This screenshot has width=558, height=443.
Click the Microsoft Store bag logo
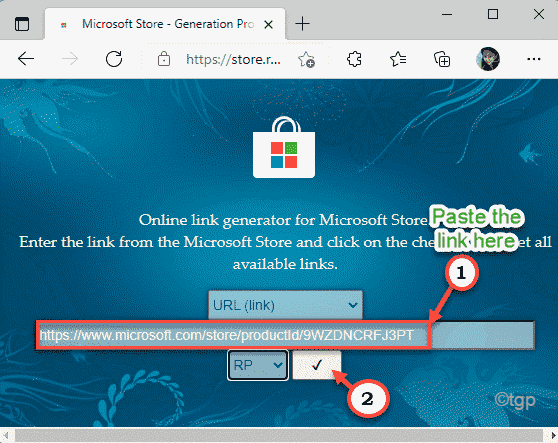click(284, 147)
